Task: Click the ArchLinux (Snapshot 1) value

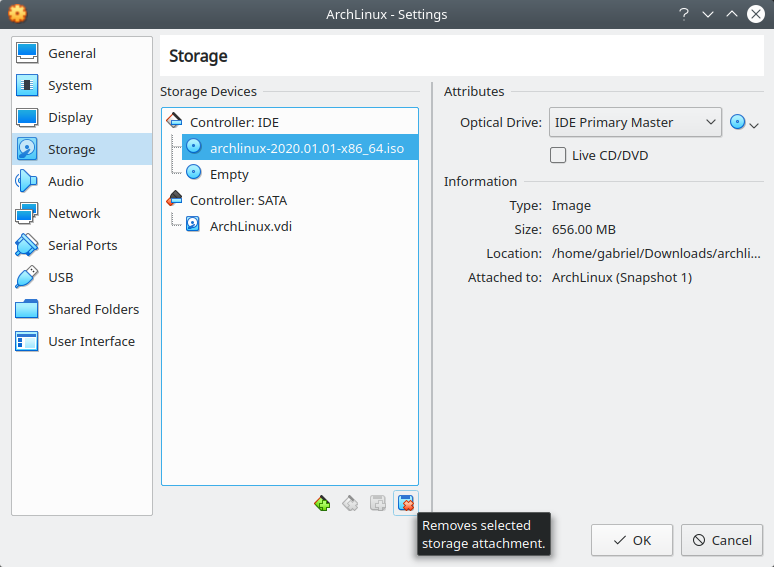Action: (x=622, y=278)
